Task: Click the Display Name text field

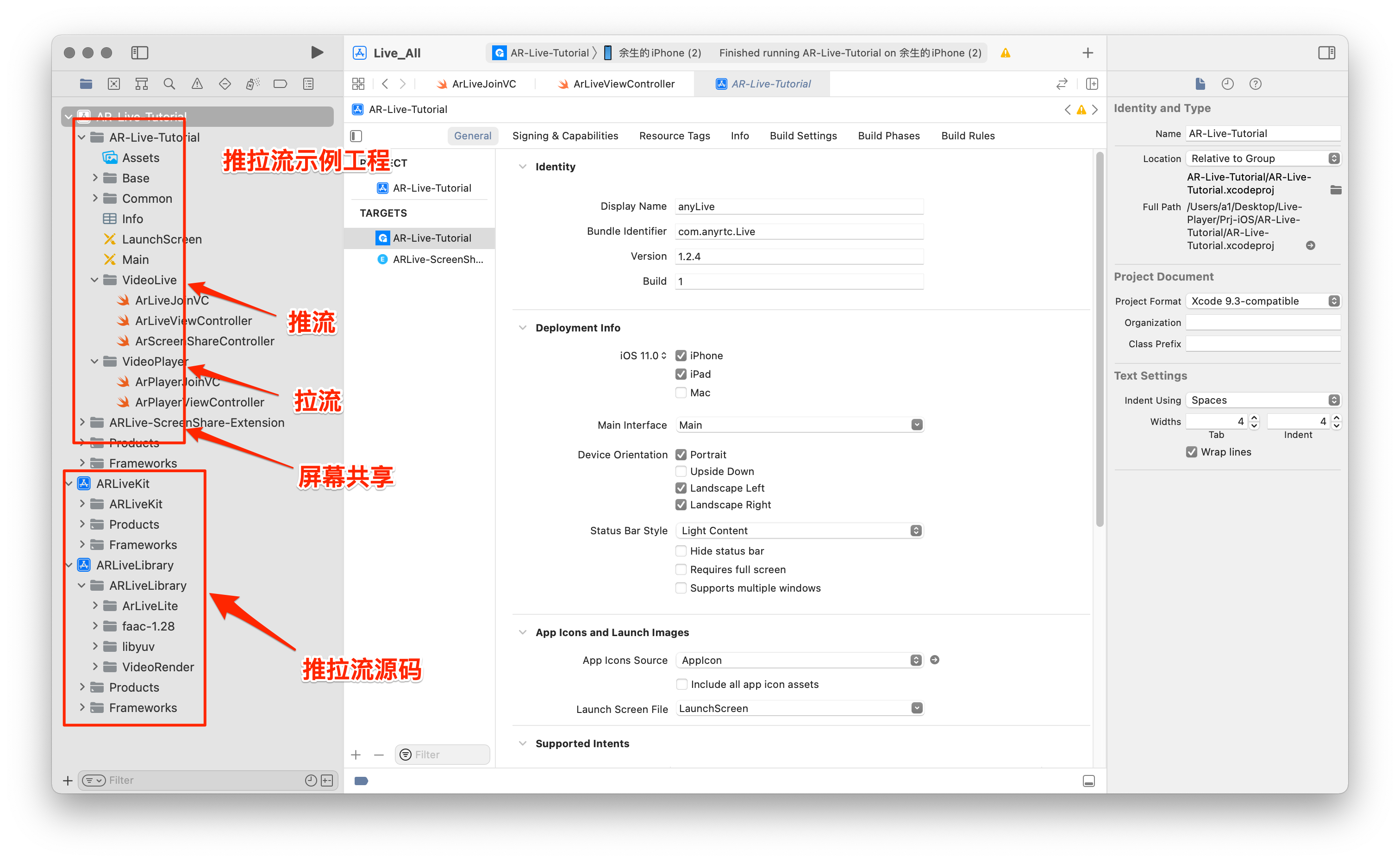Action: 798,206
